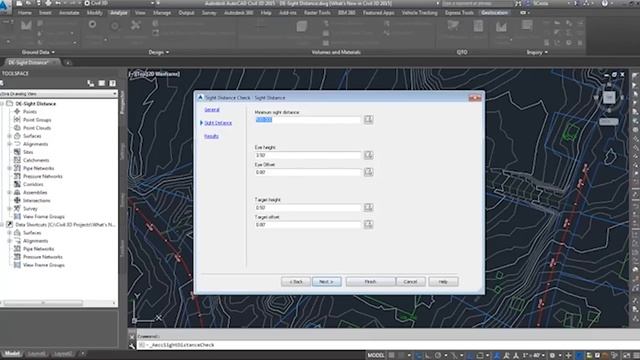Select View Frame Groups under Data Shortcuts
Image resolution: width=640 pixels, height=360 pixels.
tap(44, 265)
